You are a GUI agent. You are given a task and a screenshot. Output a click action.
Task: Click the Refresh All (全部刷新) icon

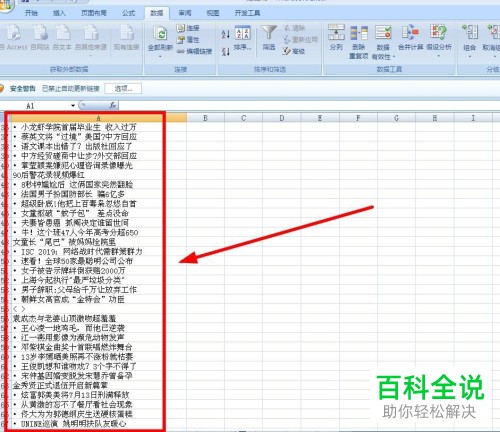160,34
